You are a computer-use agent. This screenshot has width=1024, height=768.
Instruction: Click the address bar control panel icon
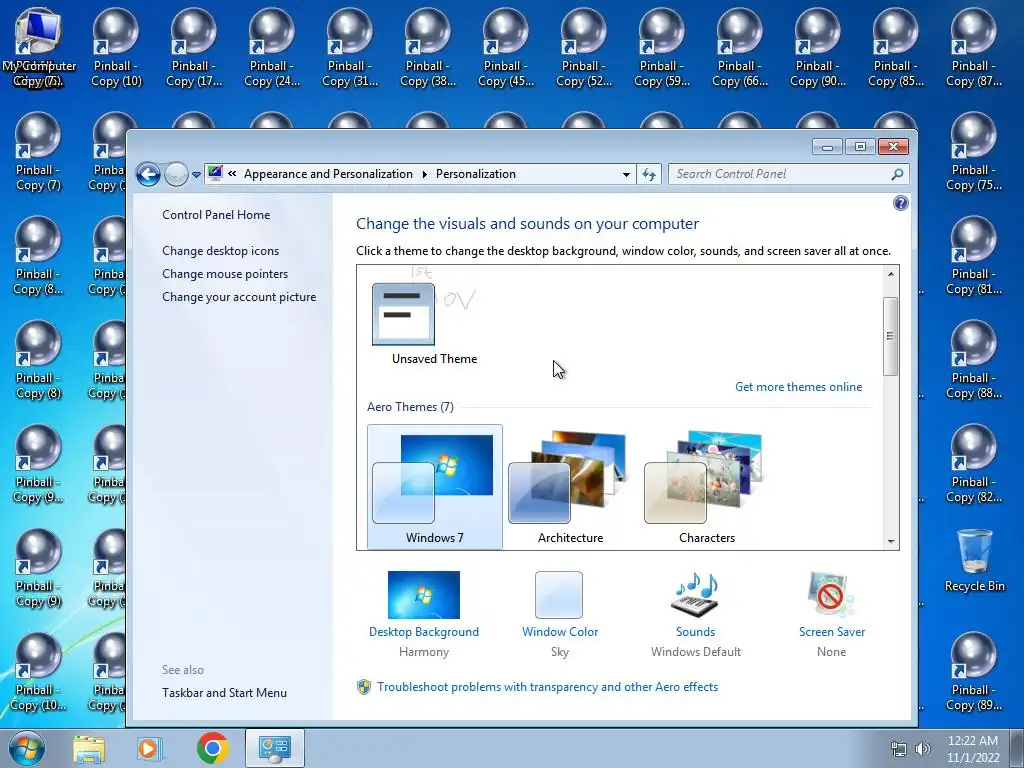pos(215,174)
